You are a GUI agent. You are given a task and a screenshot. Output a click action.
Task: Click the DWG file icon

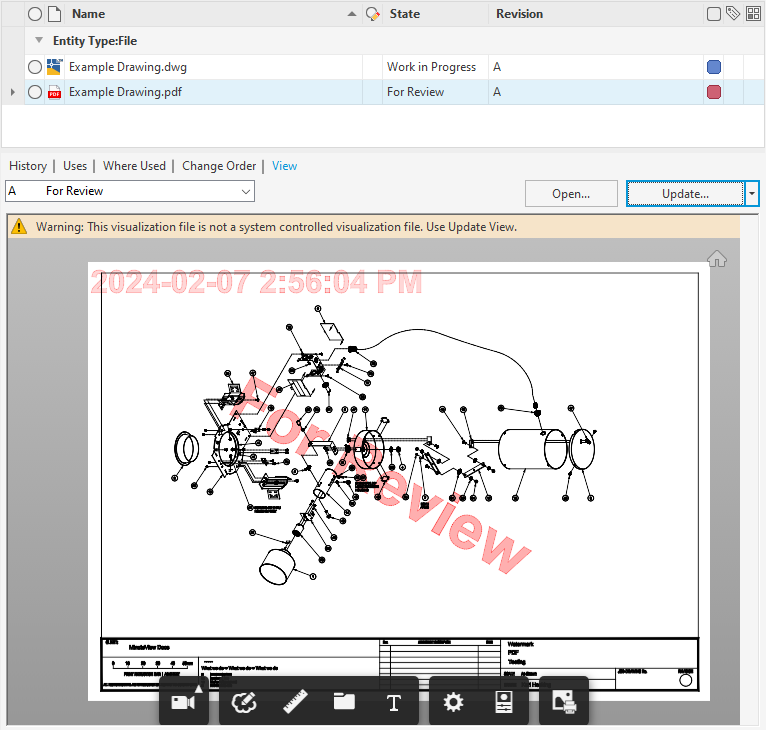[55, 67]
